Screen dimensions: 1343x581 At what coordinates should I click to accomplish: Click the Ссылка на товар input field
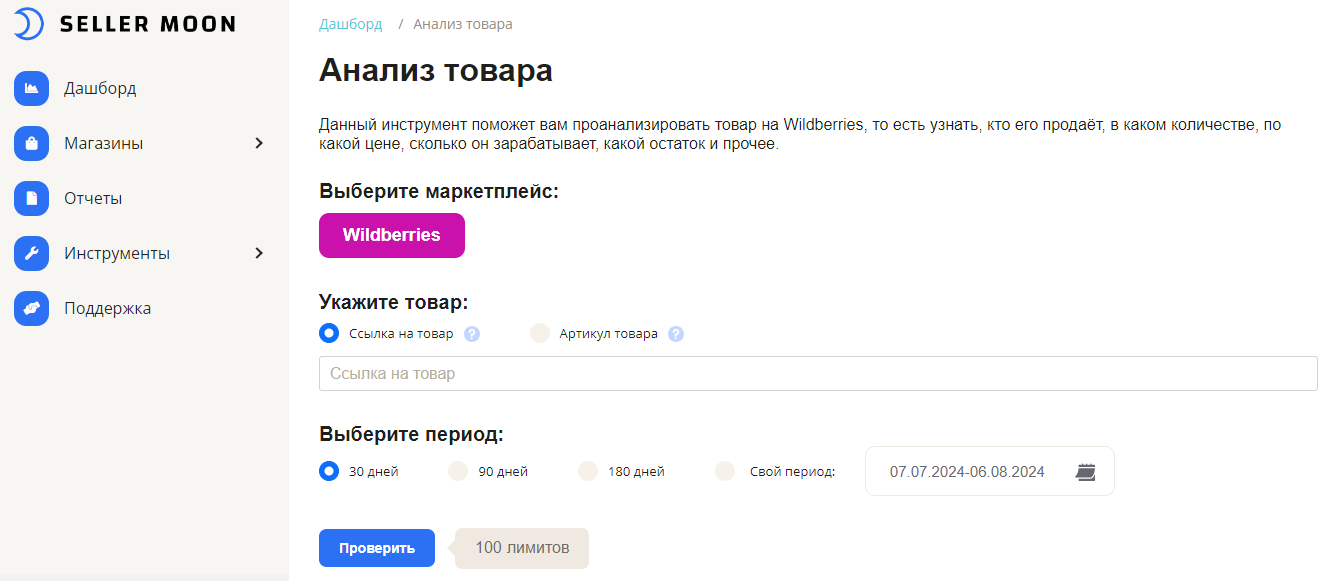818,373
